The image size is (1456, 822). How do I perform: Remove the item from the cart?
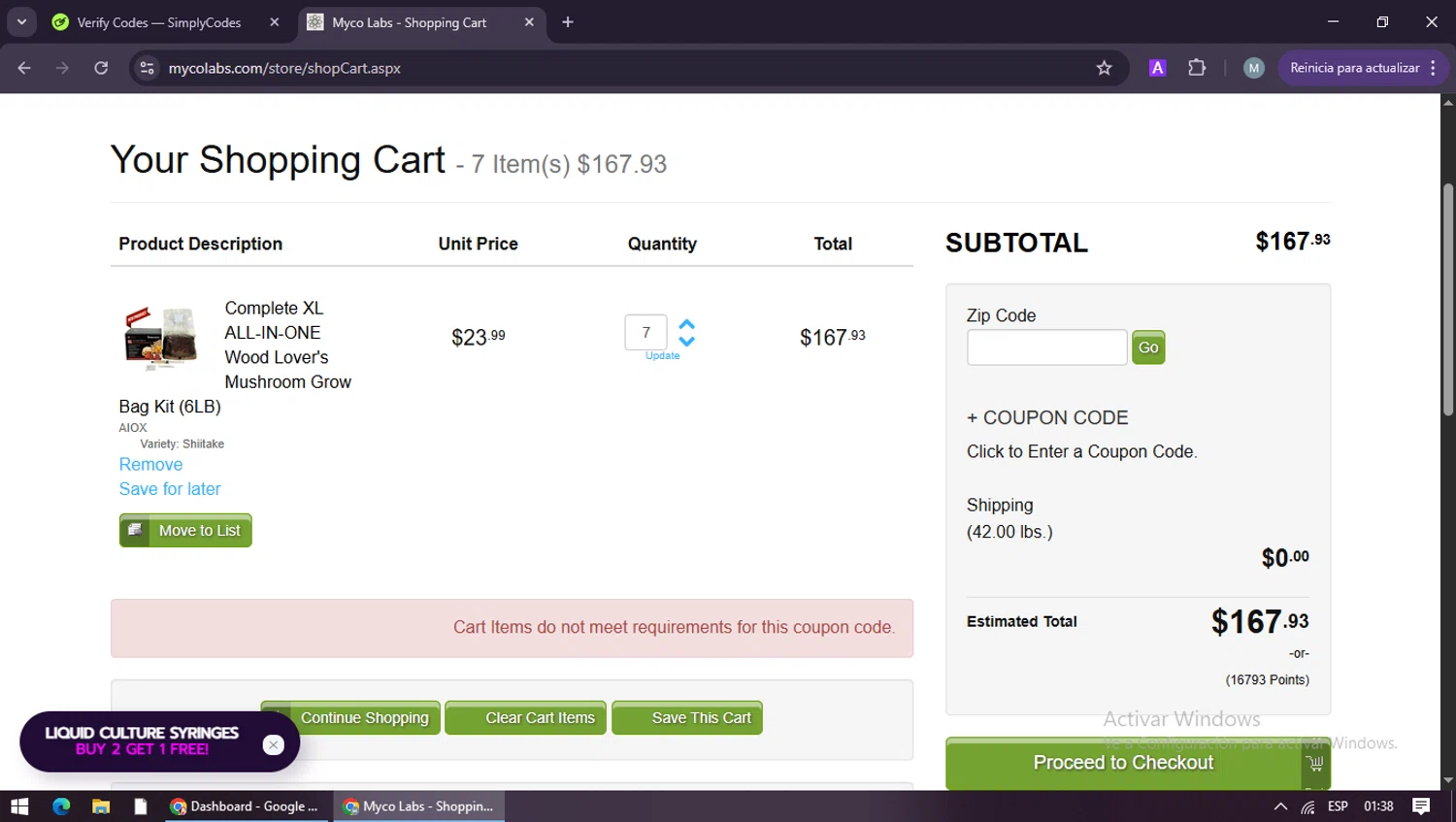150,465
